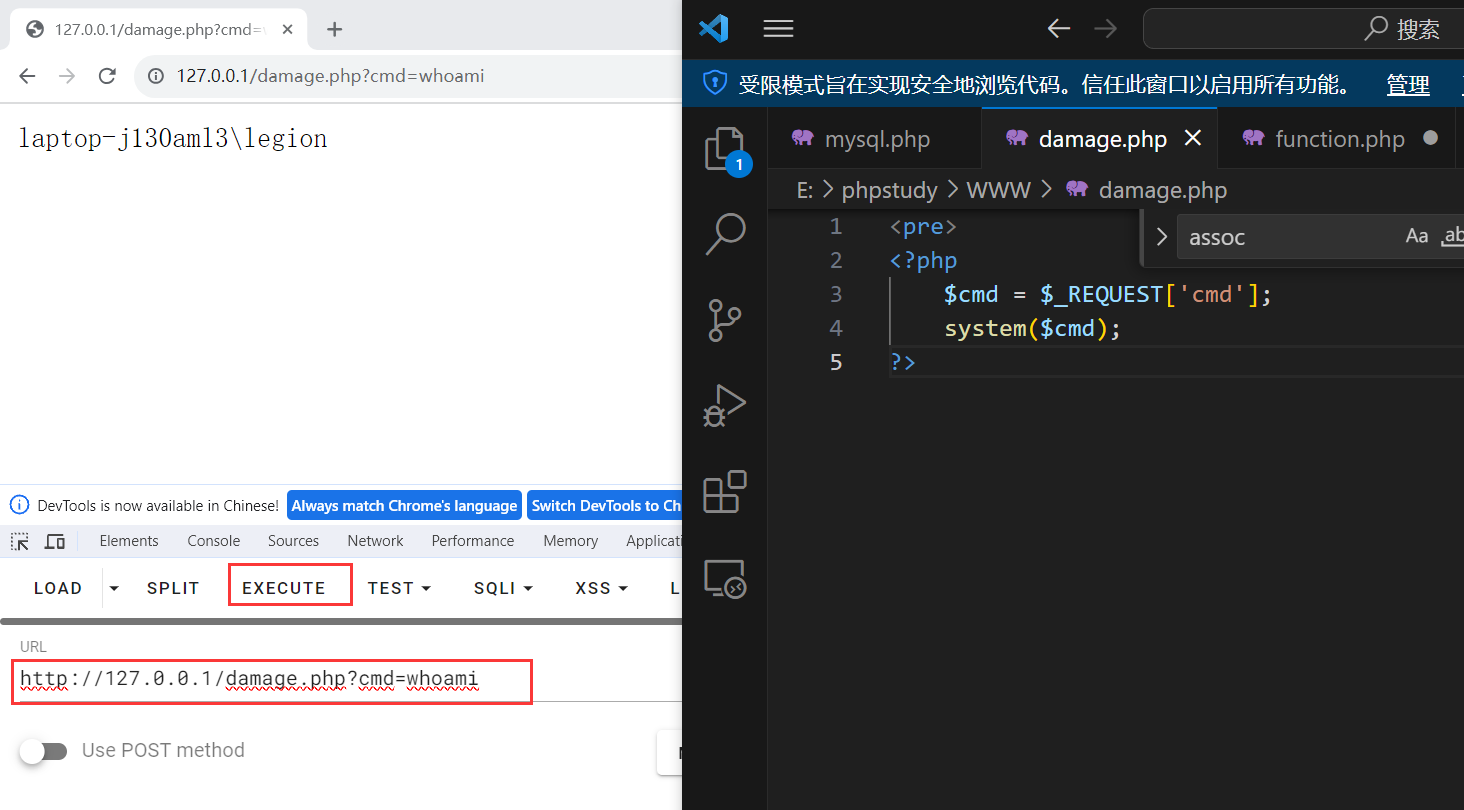Open the Source Control sidebar icon
The image size is (1464, 810).
click(x=725, y=320)
